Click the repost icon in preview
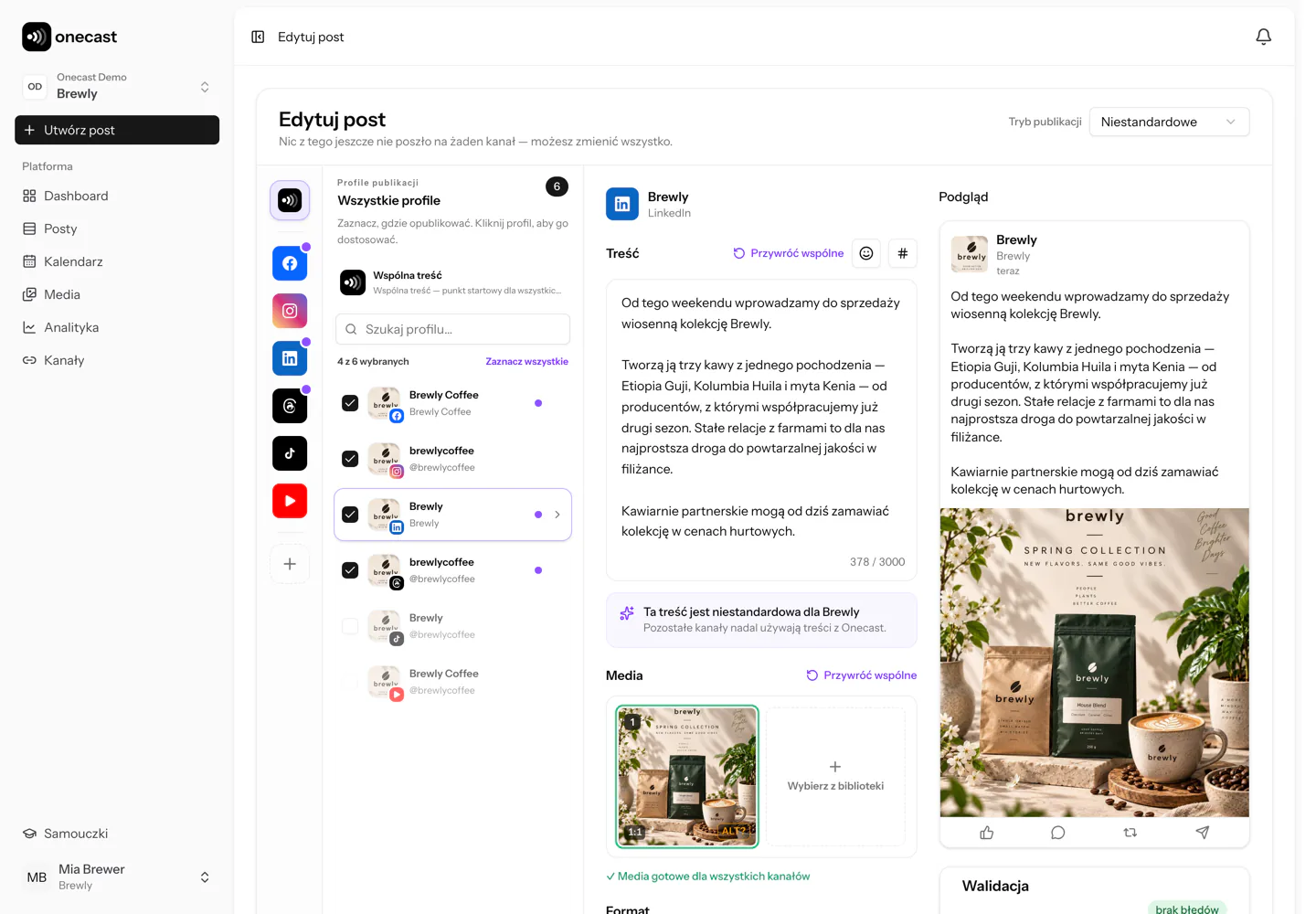The height and width of the screenshot is (914, 1316). pos(1130,833)
